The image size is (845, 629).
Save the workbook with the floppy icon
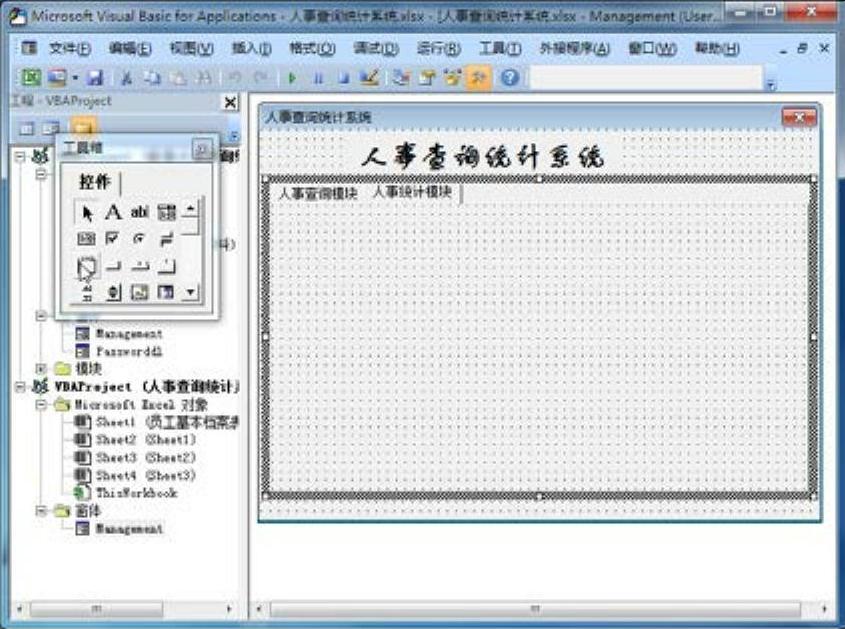tap(95, 78)
